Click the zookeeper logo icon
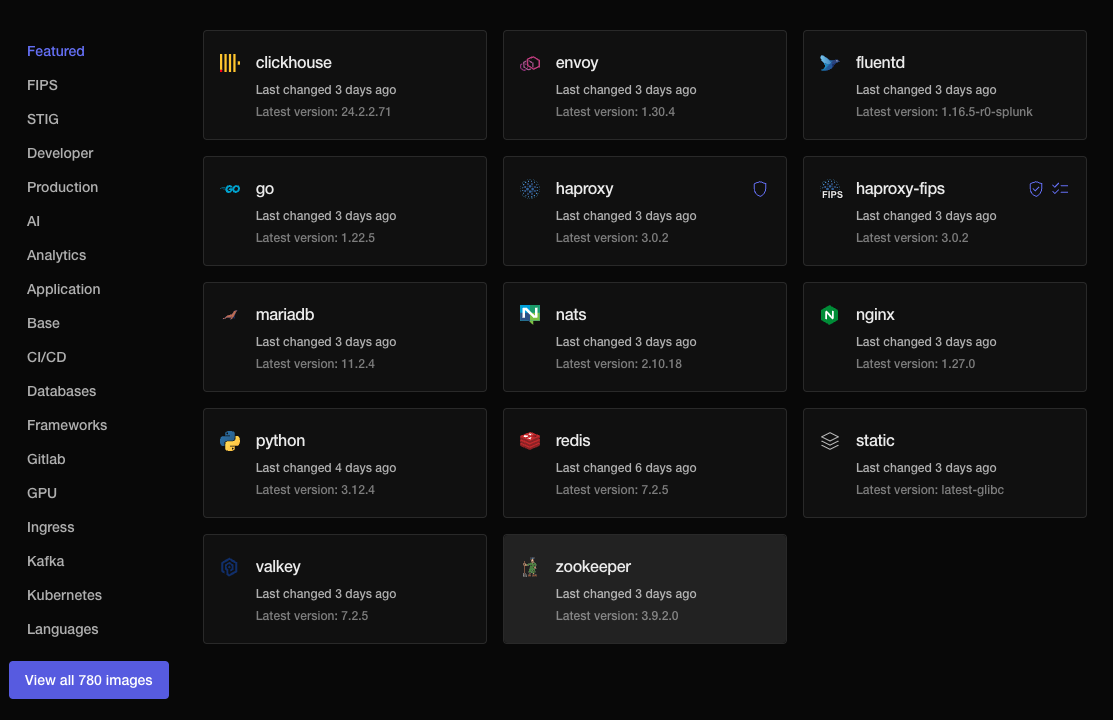The width and height of the screenshot is (1113, 720). (529, 566)
